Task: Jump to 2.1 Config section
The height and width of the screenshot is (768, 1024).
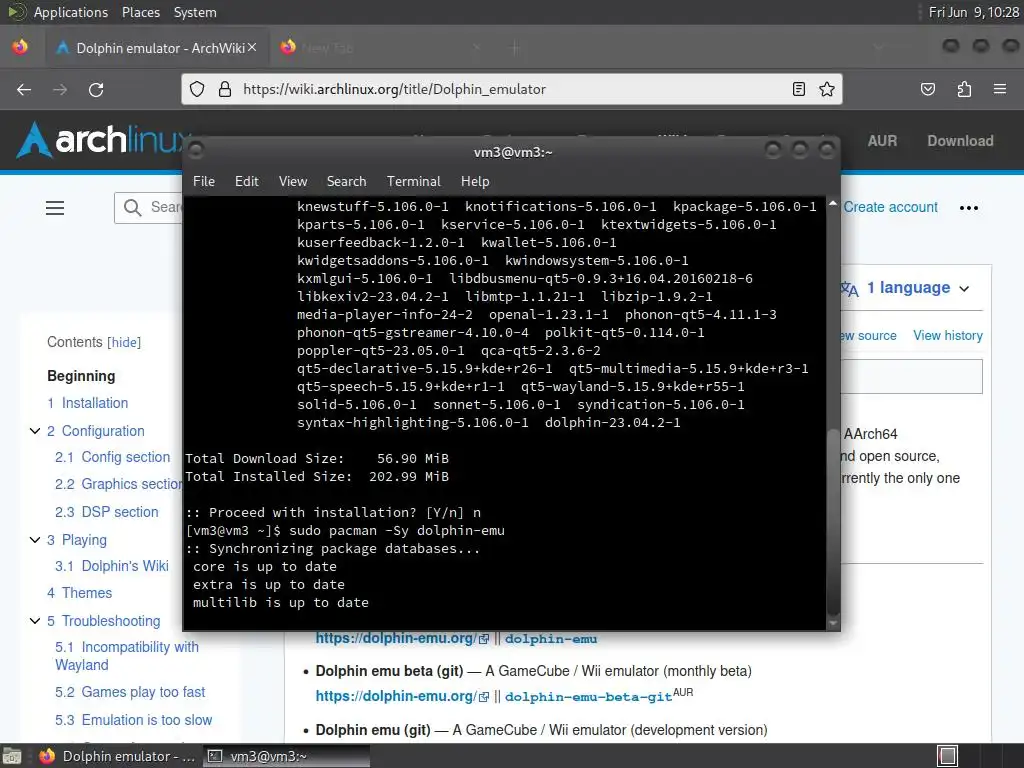Action: pyautogui.click(x=112, y=457)
